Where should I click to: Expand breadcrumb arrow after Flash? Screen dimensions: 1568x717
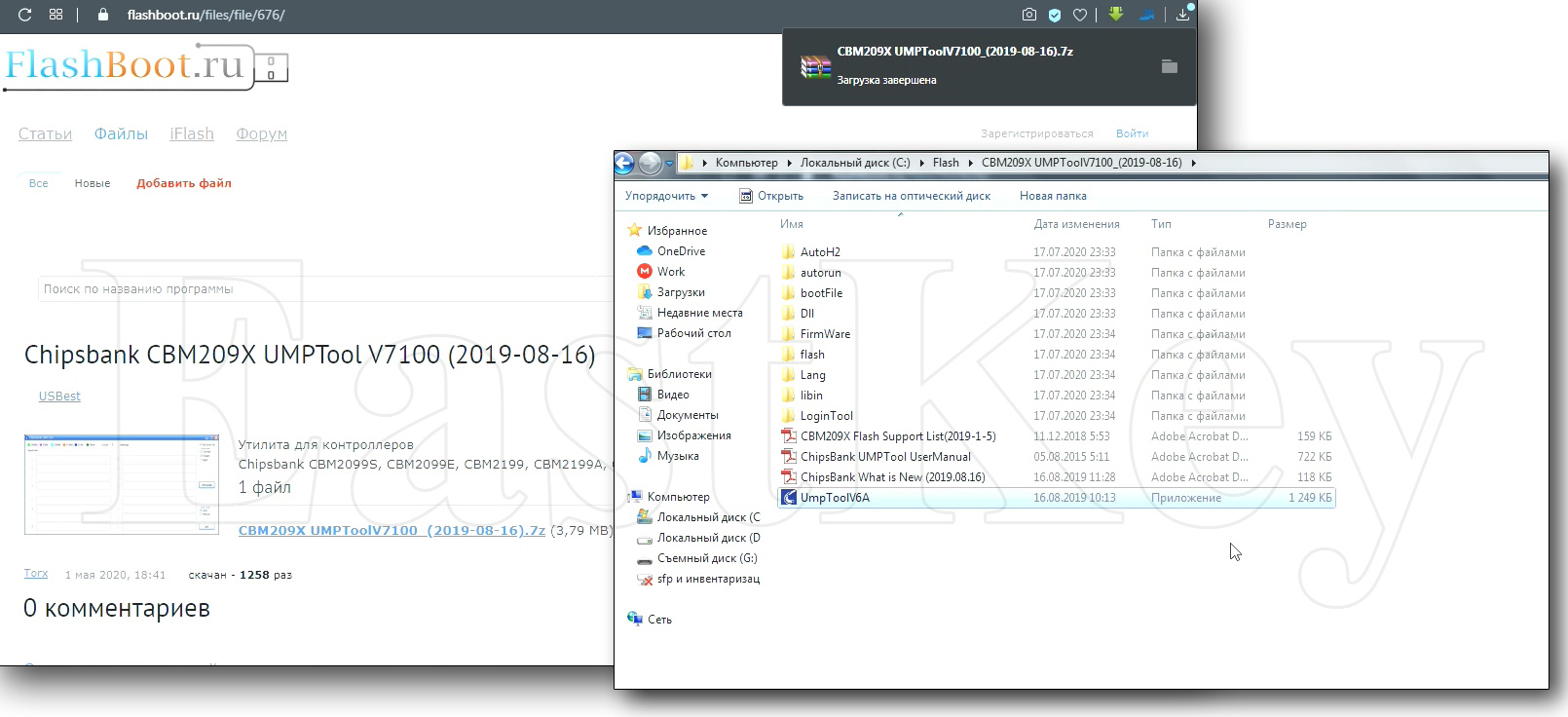971,163
